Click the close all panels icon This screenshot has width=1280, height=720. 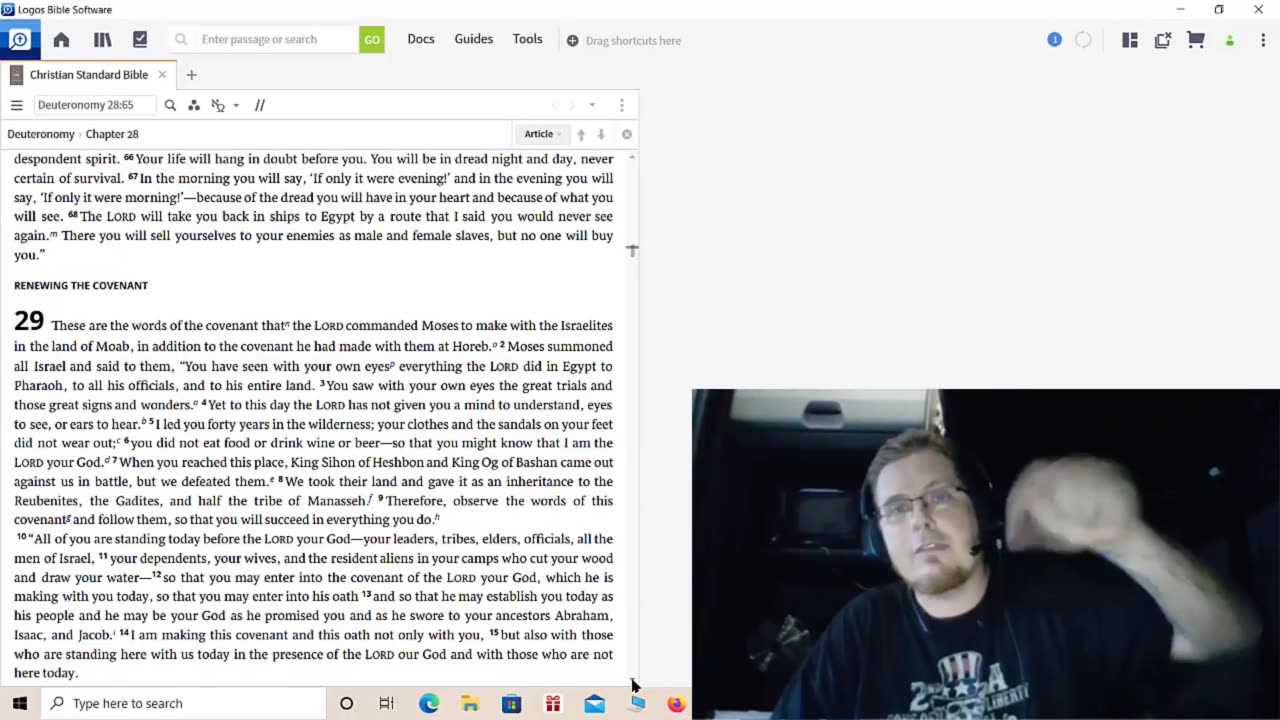(x=1163, y=40)
